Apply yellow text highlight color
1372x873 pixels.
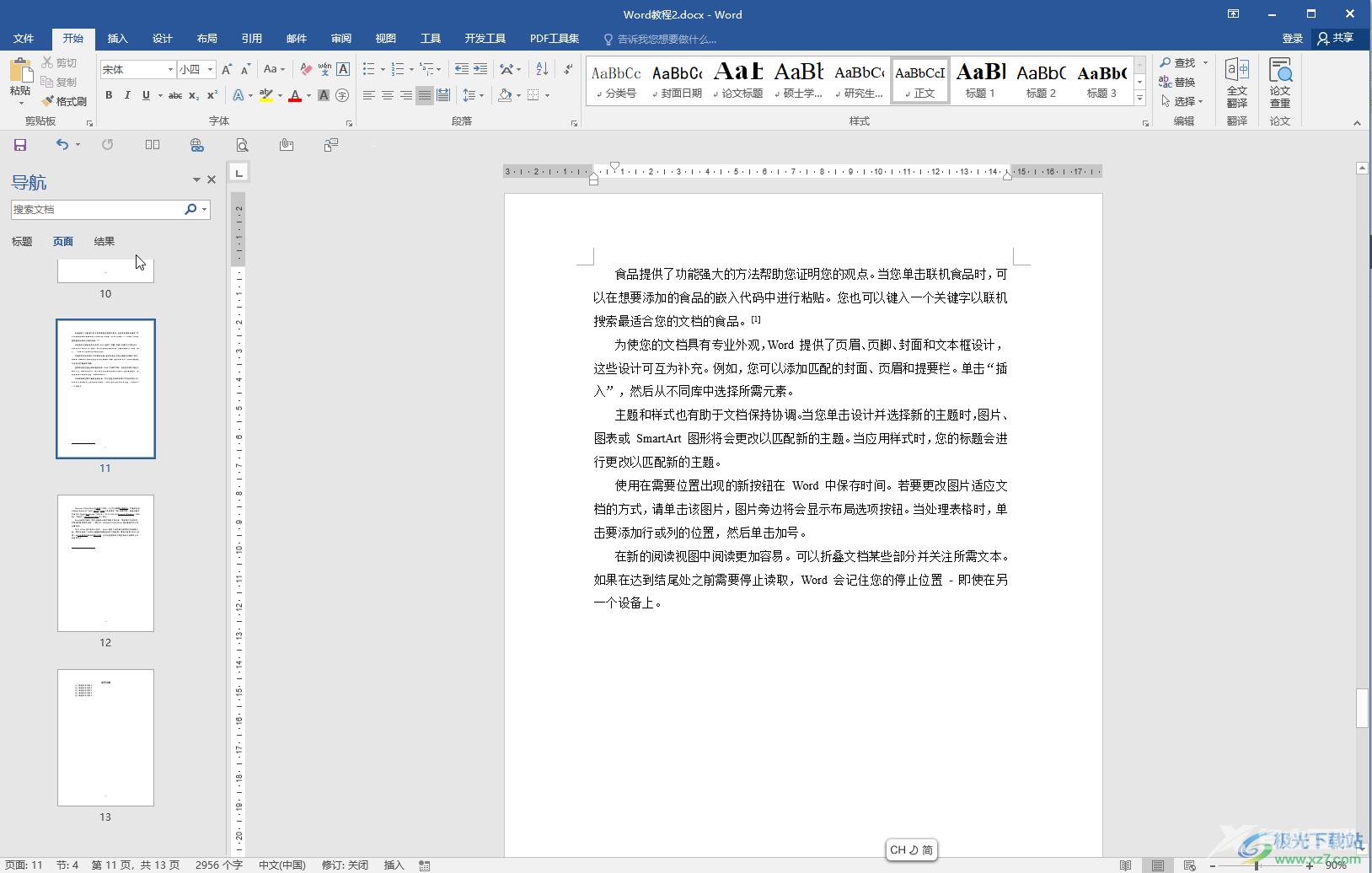tap(266, 95)
